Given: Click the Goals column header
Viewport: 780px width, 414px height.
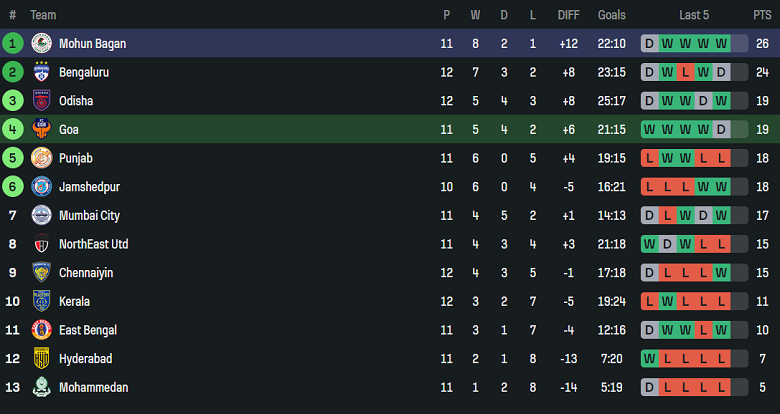Looking at the screenshot, I should (x=611, y=15).
